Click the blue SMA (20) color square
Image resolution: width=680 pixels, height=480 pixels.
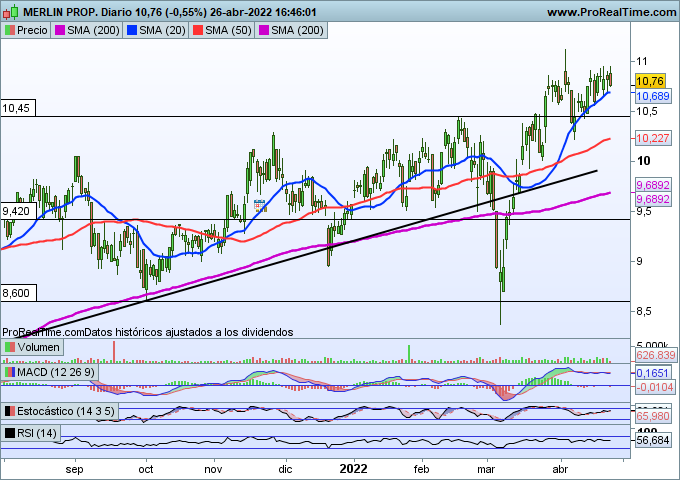tap(132, 30)
